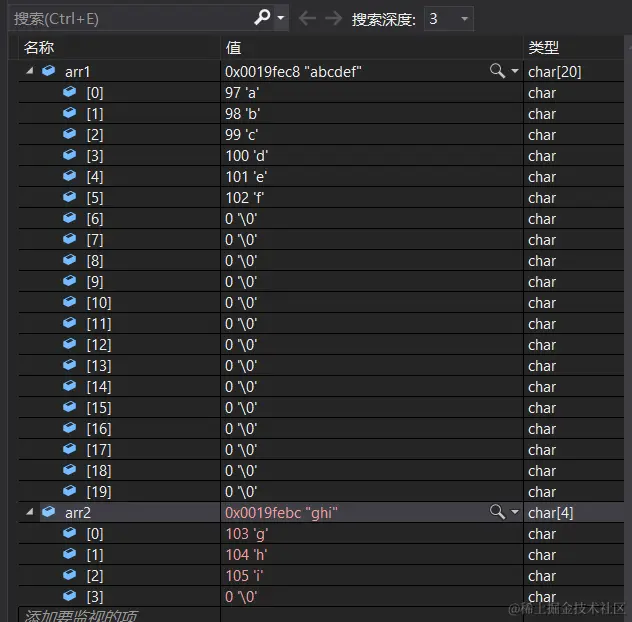Select the value 103 'g'
Image resolution: width=632 pixels, height=622 pixels.
click(x=246, y=534)
